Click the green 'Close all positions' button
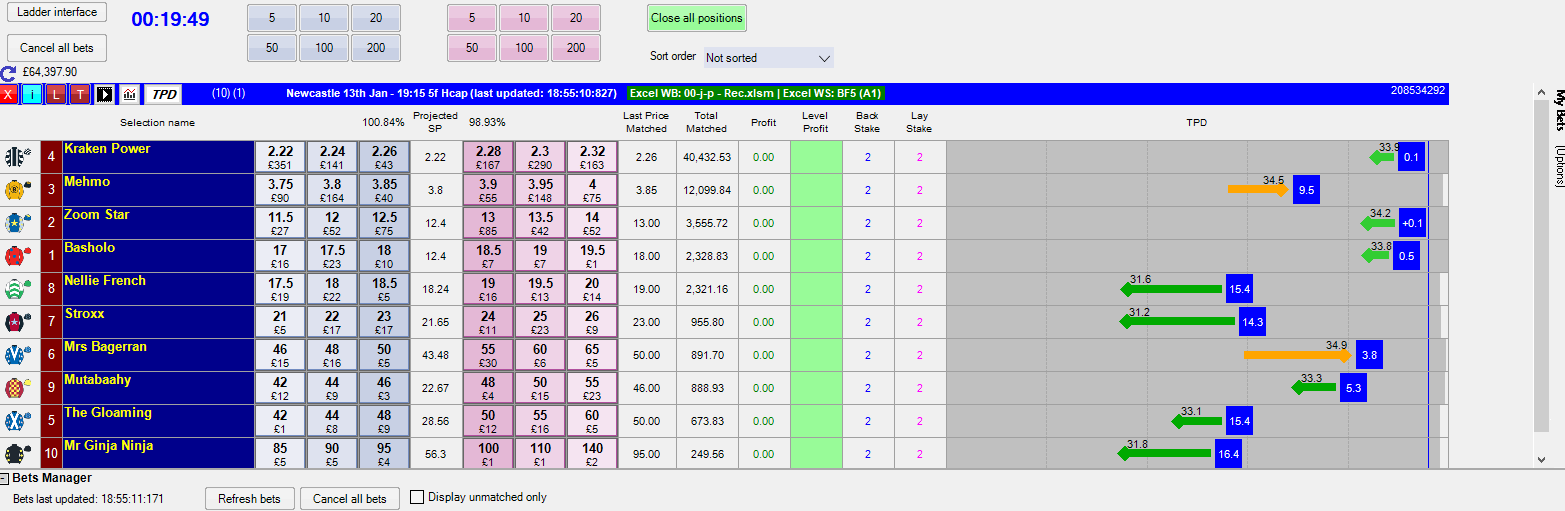The height and width of the screenshot is (511, 1565). tap(696, 18)
